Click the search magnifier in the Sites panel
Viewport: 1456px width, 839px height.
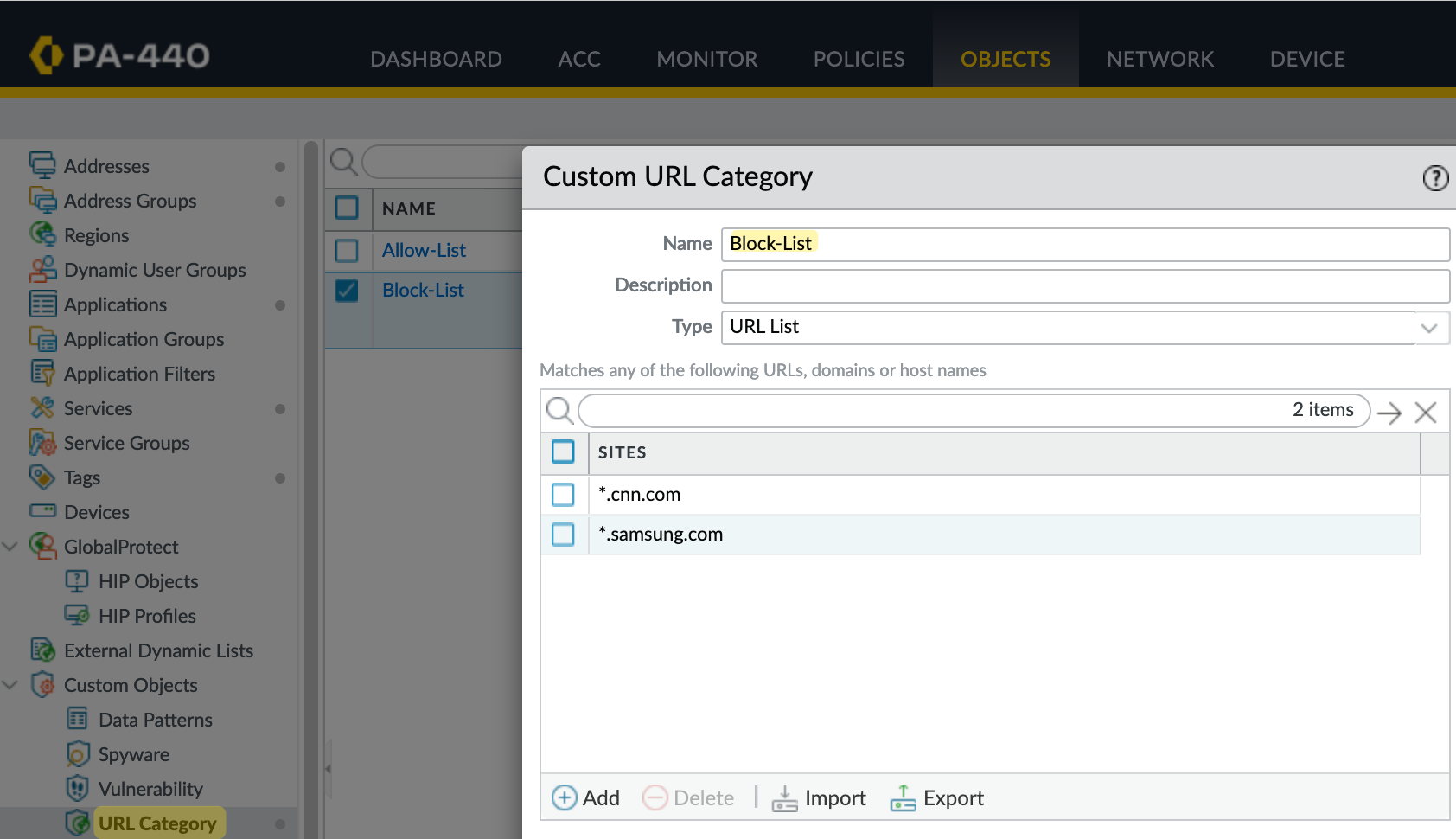click(559, 411)
